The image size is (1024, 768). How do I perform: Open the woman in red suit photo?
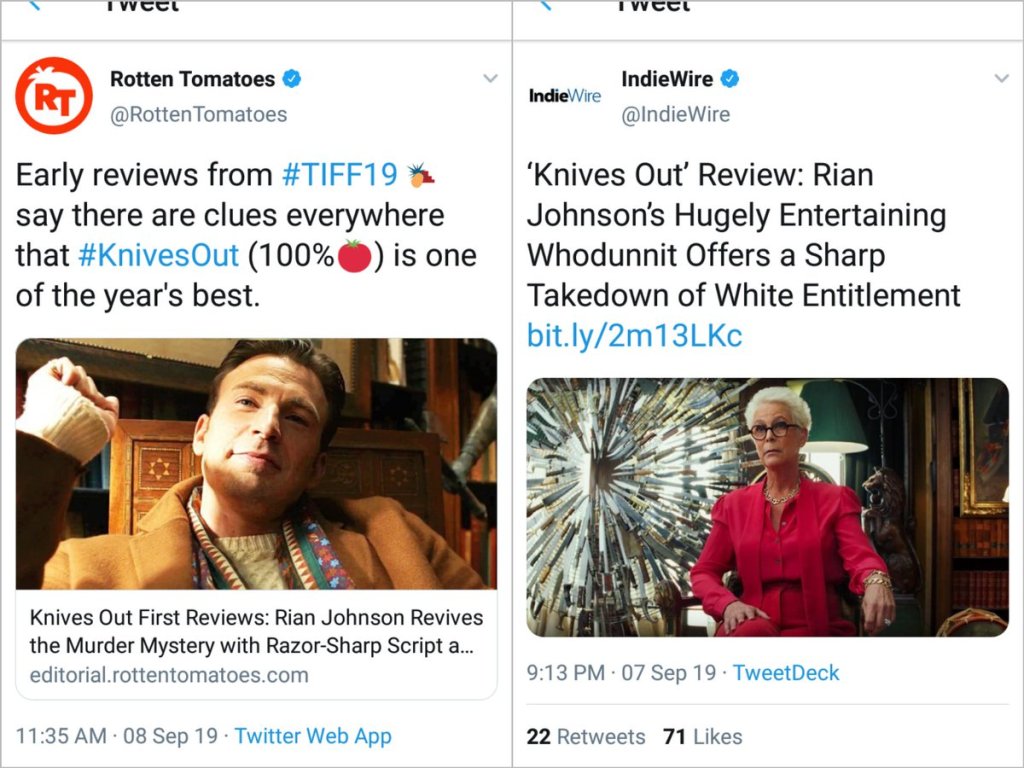(767, 506)
